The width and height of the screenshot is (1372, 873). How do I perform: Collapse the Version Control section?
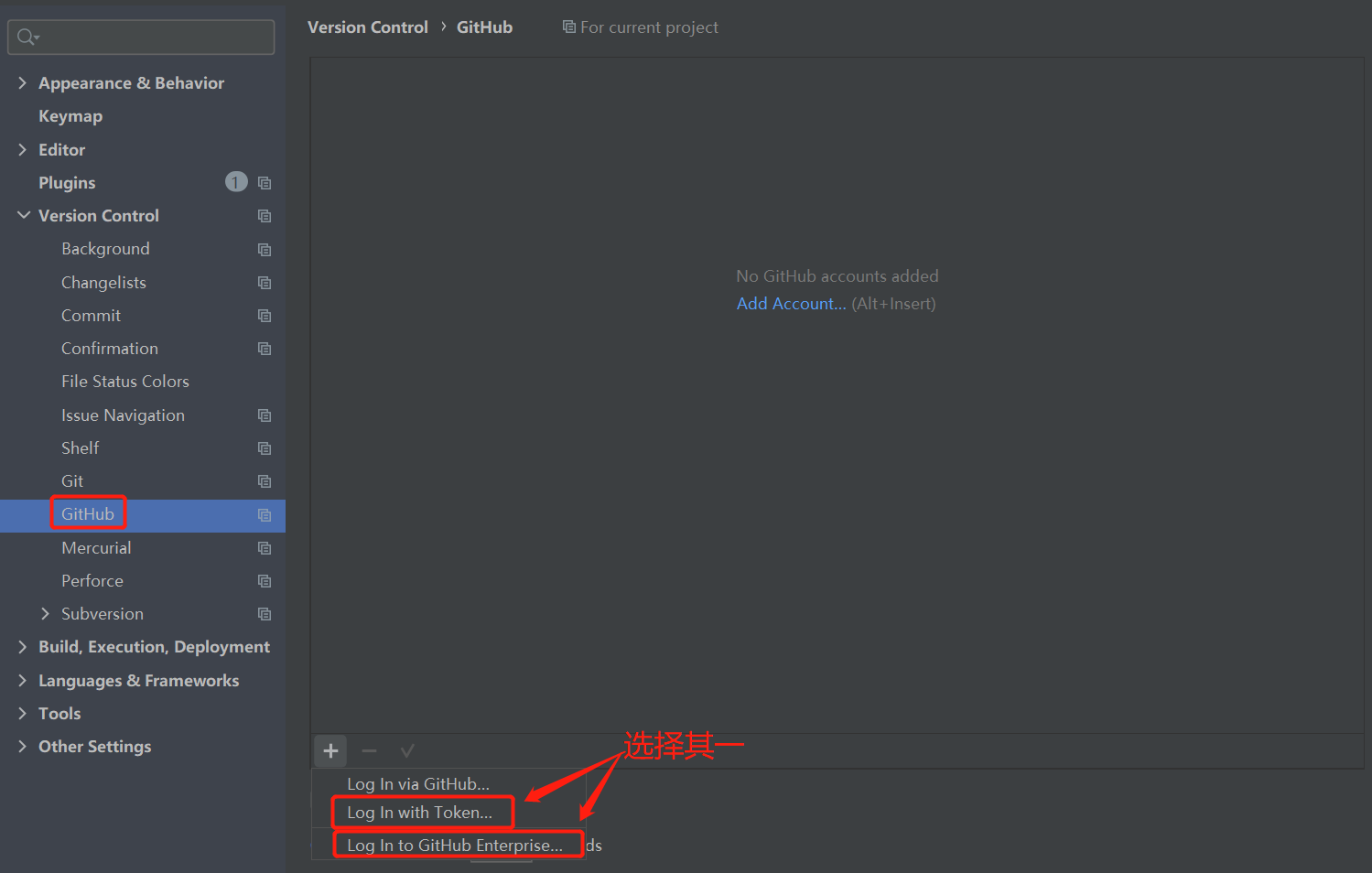tap(24, 215)
